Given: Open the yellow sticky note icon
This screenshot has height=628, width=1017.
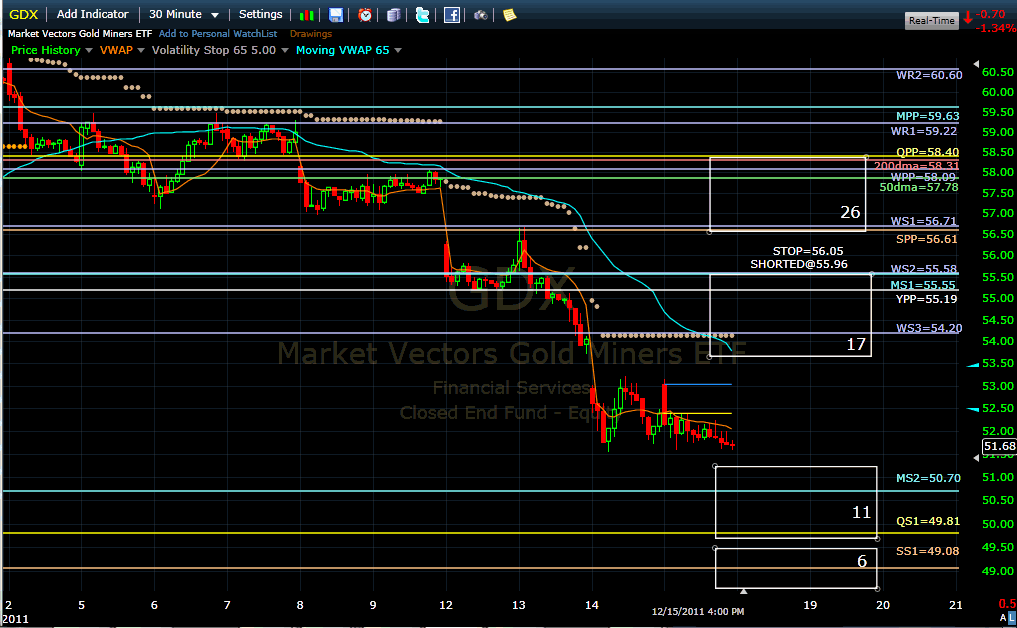Looking at the screenshot, I should point(510,15).
